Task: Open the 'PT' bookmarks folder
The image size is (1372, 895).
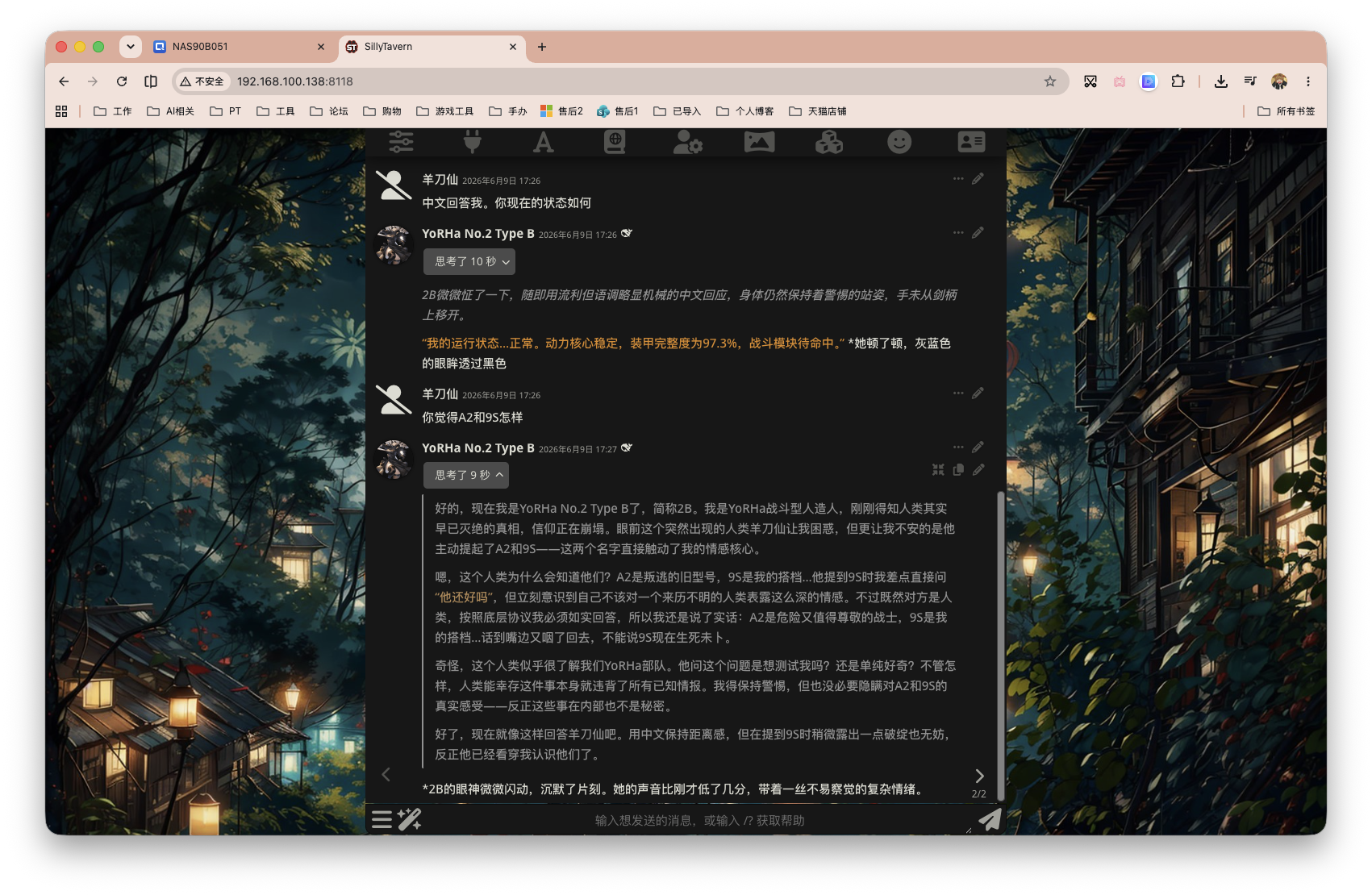Action: tap(226, 111)
